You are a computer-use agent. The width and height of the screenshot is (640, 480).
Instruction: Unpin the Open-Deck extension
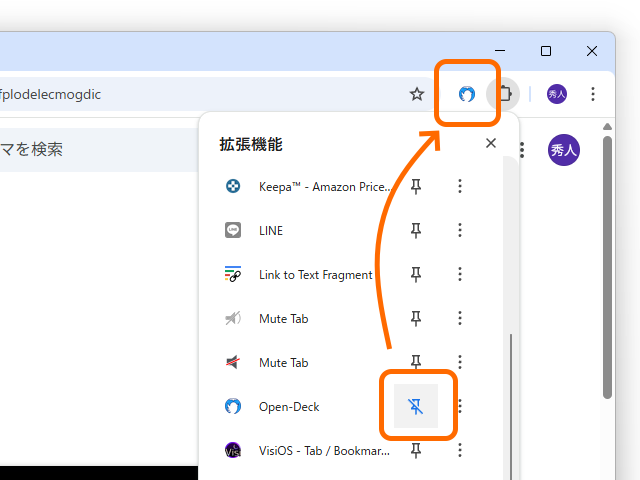pos(416,406)
